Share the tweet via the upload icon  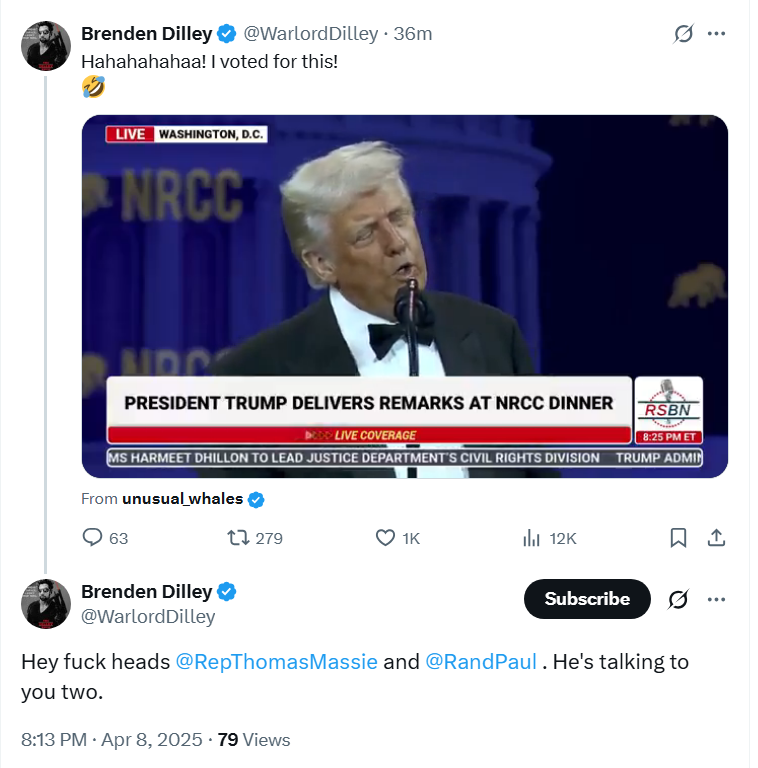(716, 538)
